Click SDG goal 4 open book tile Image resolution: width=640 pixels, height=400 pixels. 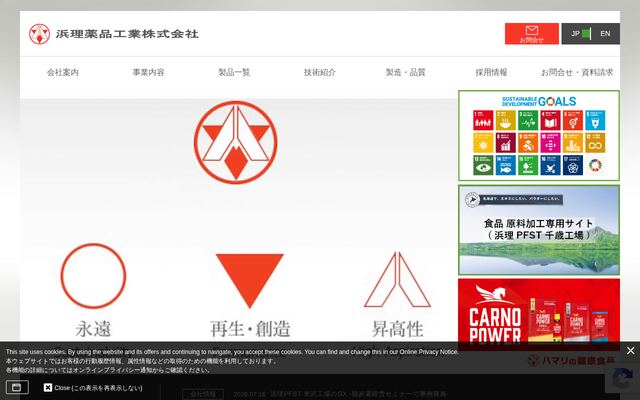pyautogui.click(x=550, y=120)
